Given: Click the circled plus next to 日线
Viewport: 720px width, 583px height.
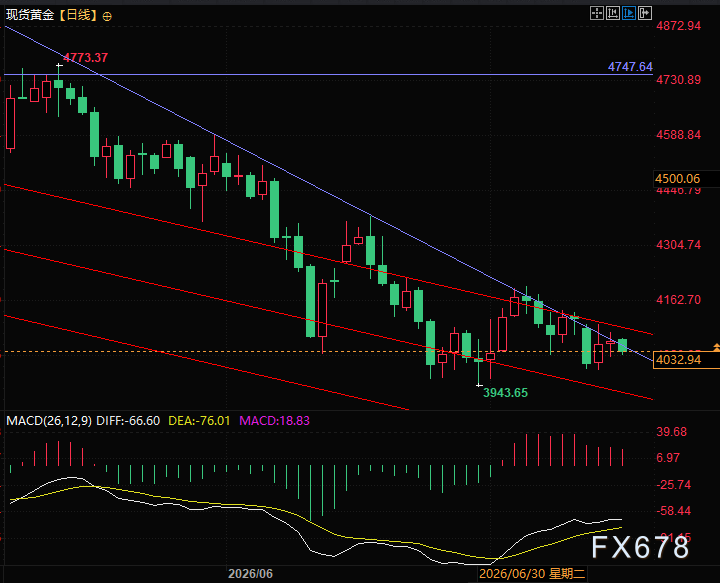Looking at the screenshot, I should [107, 17].
